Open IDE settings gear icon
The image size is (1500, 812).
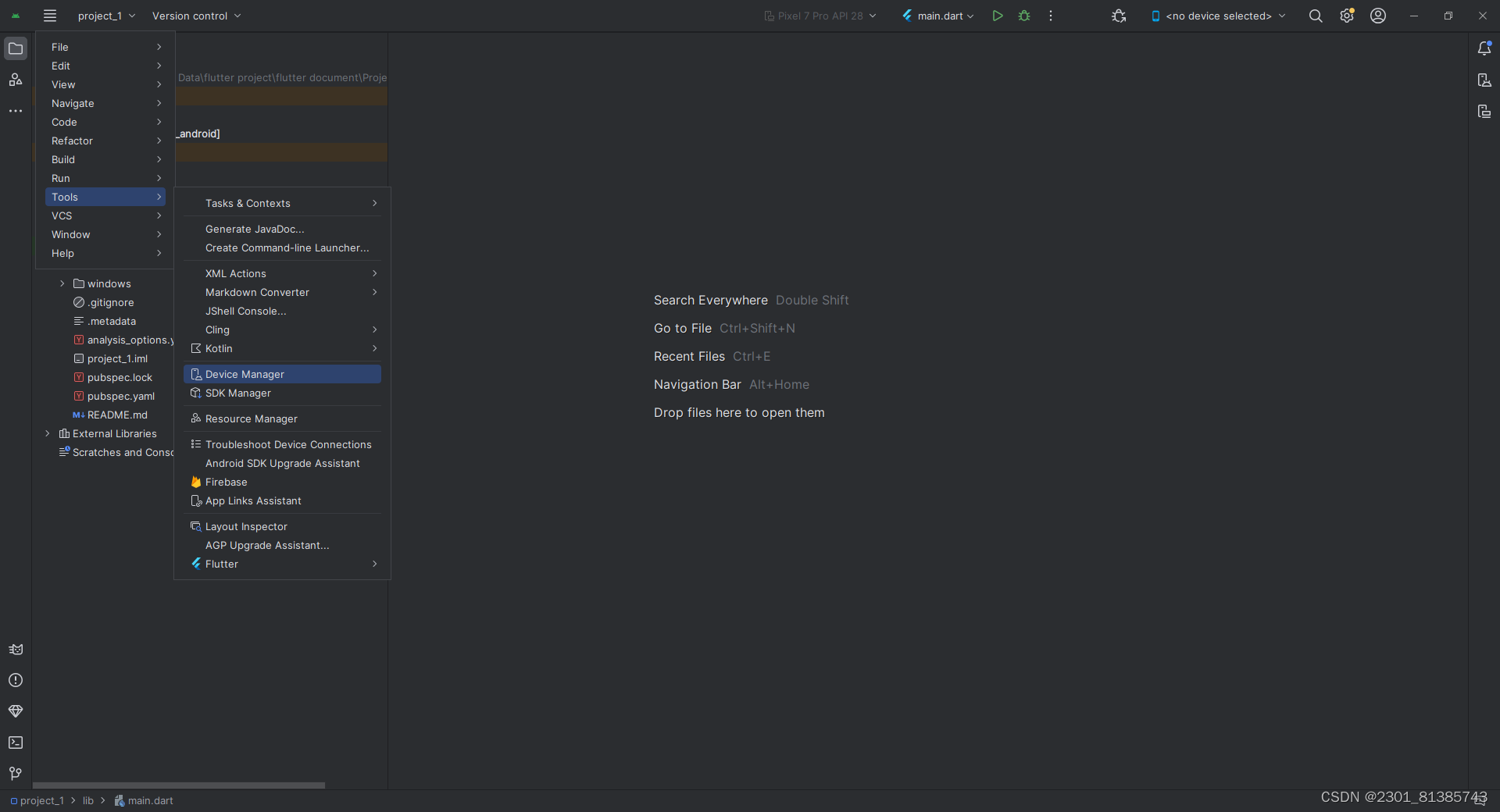pyautogui.click(x=1347, y=16)
